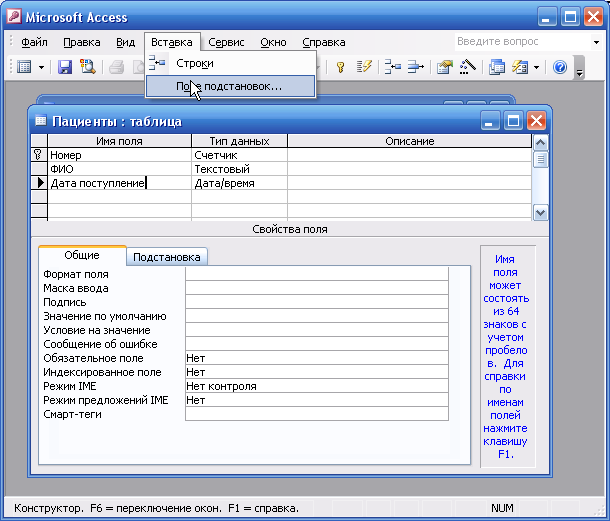Click the Имя поля column header
This screenshot has height=521, width=610.
pos(119,141)
